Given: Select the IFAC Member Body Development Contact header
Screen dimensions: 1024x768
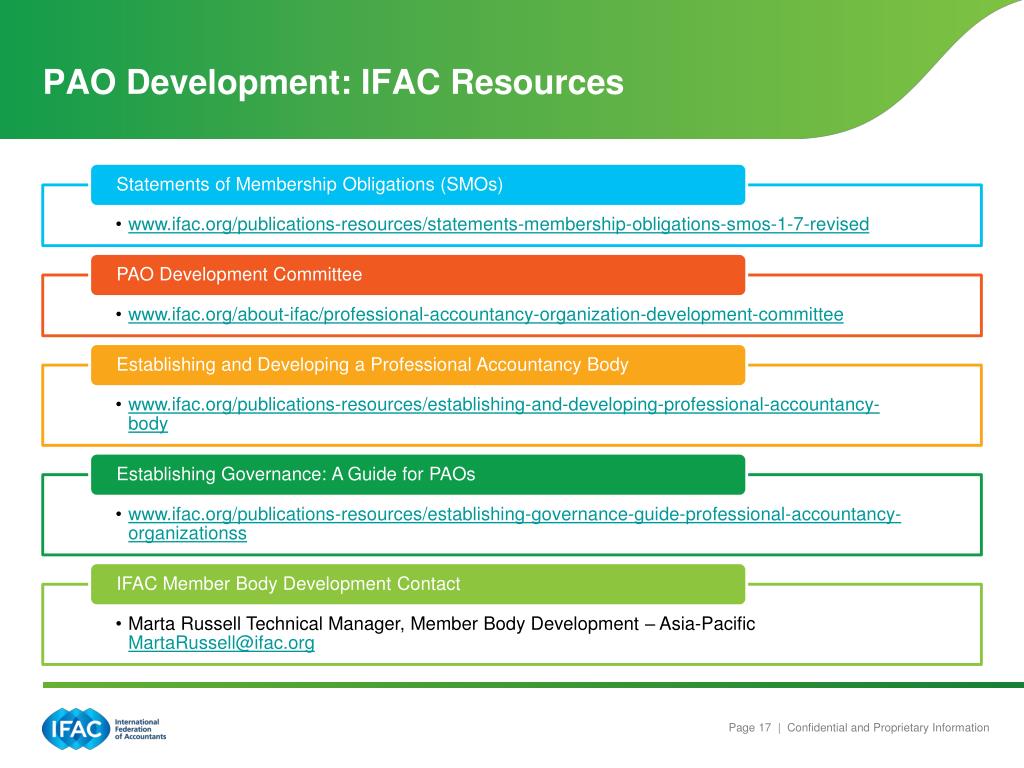Looking at the screenshot, I should click(418, 584).
